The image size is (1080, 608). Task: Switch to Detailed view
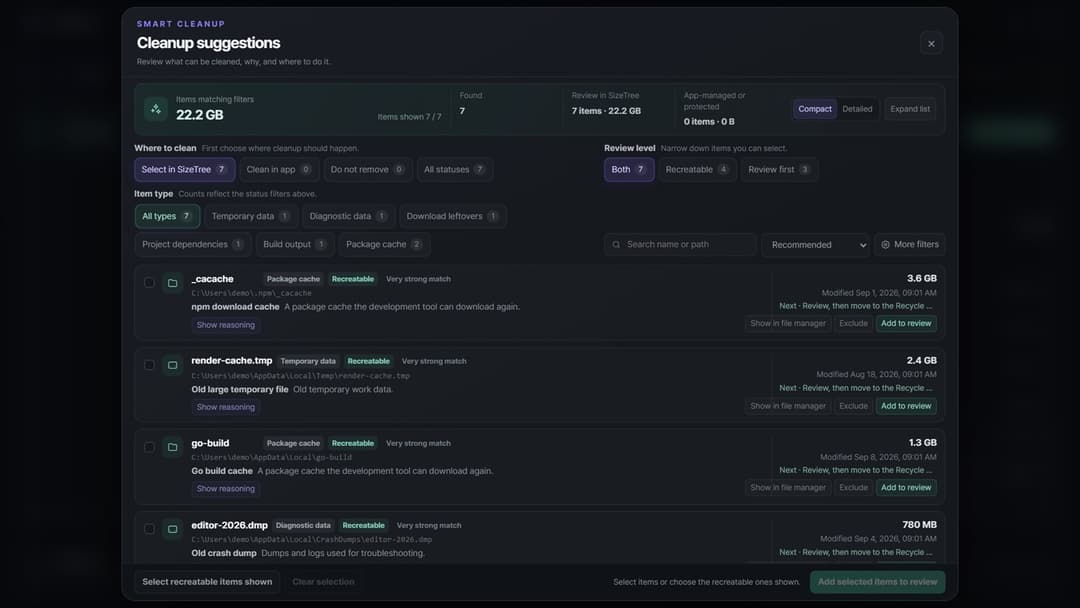pos(857,109)
